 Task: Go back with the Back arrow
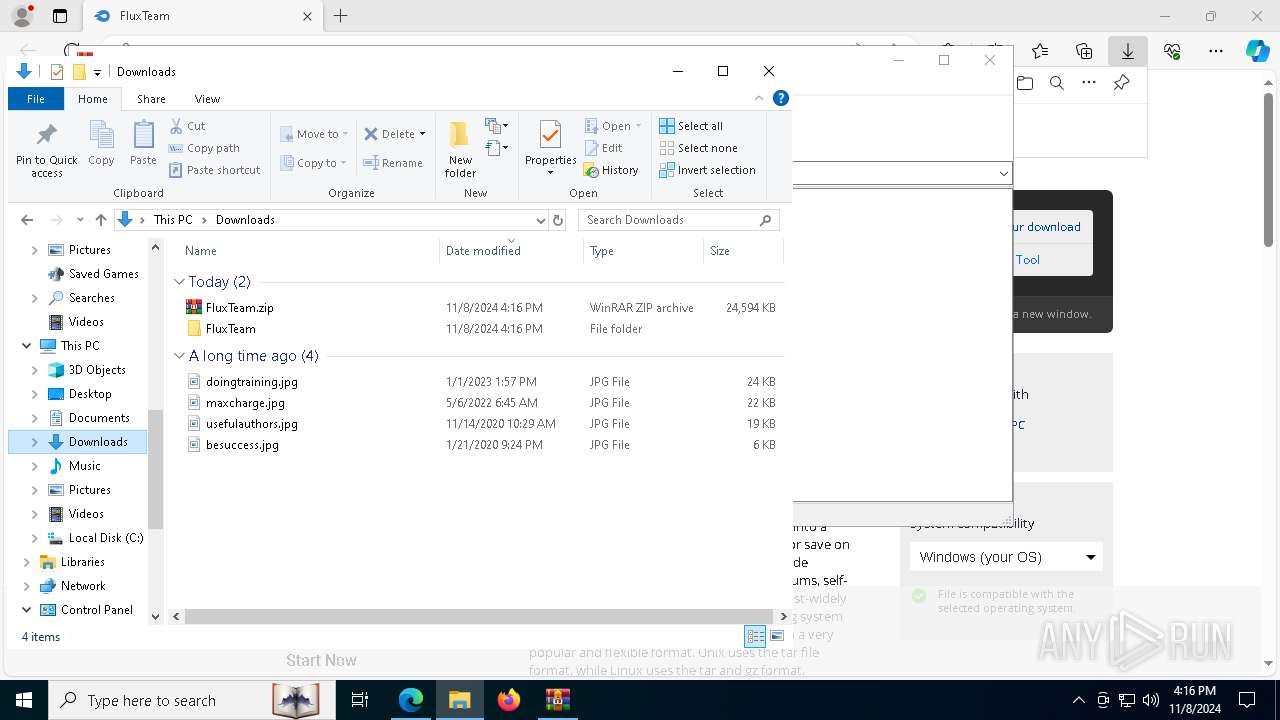click(27, 220)
